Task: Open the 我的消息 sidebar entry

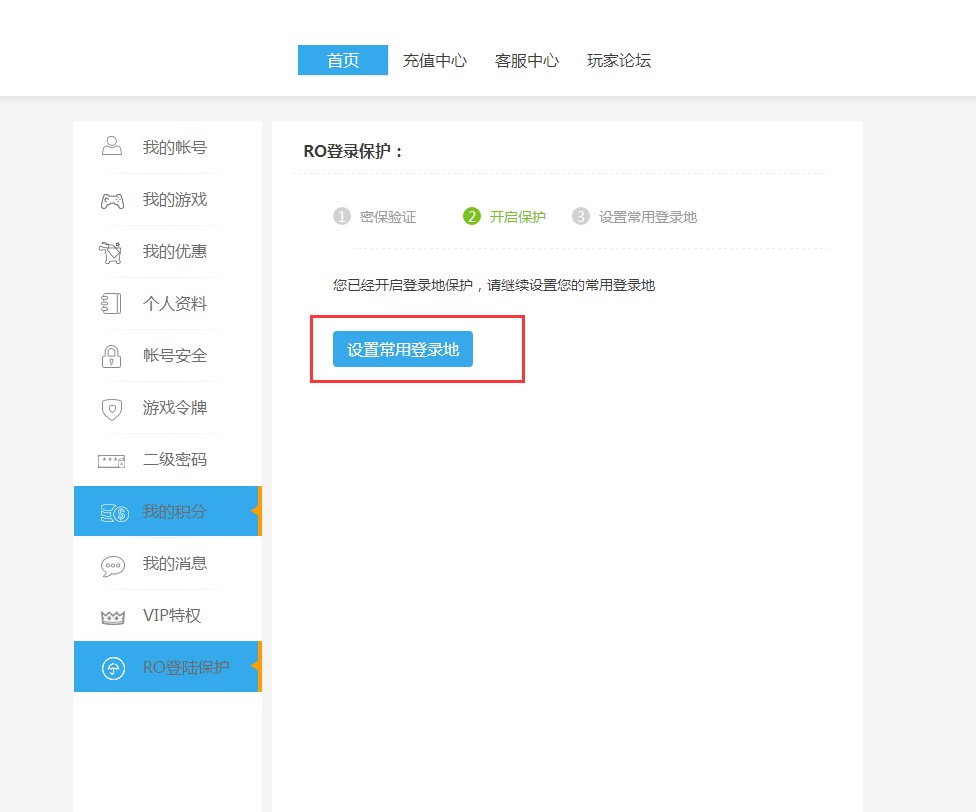Action: [x=175, y=563]
